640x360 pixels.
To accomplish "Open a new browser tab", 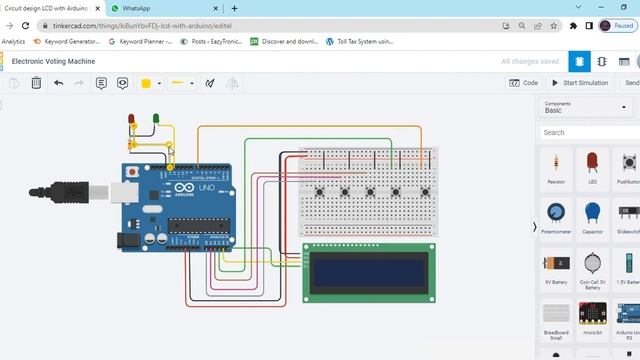I will point(234,8).
